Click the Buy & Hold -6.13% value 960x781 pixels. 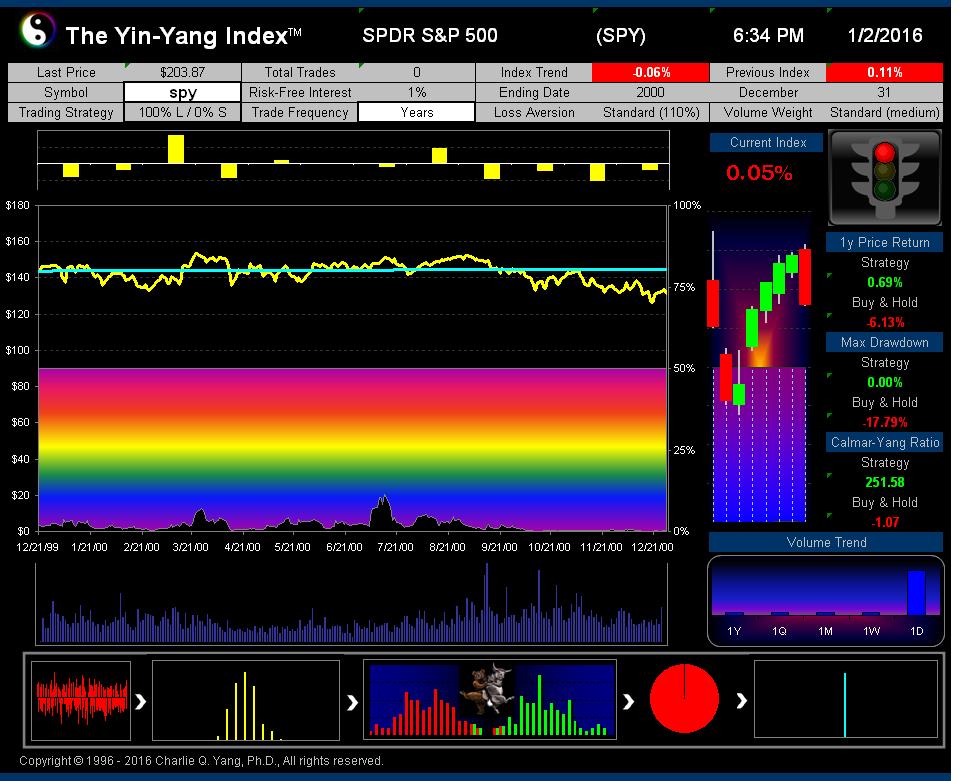(x=885, y=323)
